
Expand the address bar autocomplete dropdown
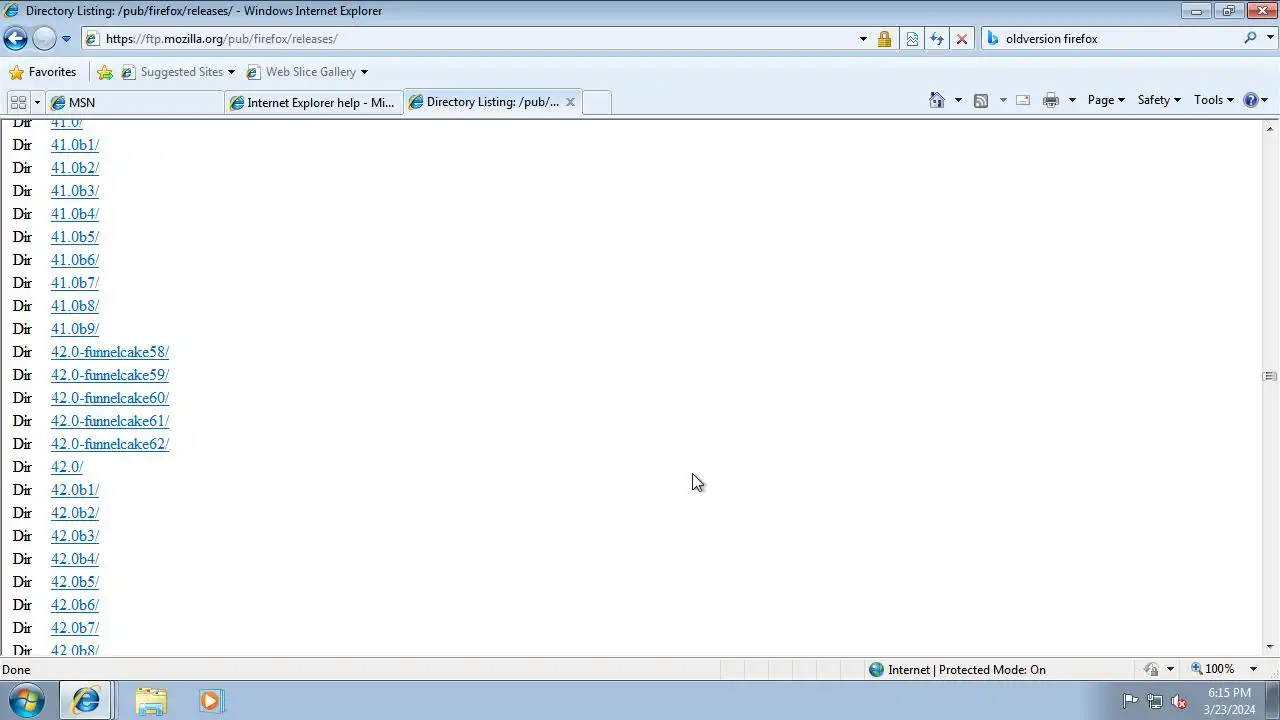863,39
